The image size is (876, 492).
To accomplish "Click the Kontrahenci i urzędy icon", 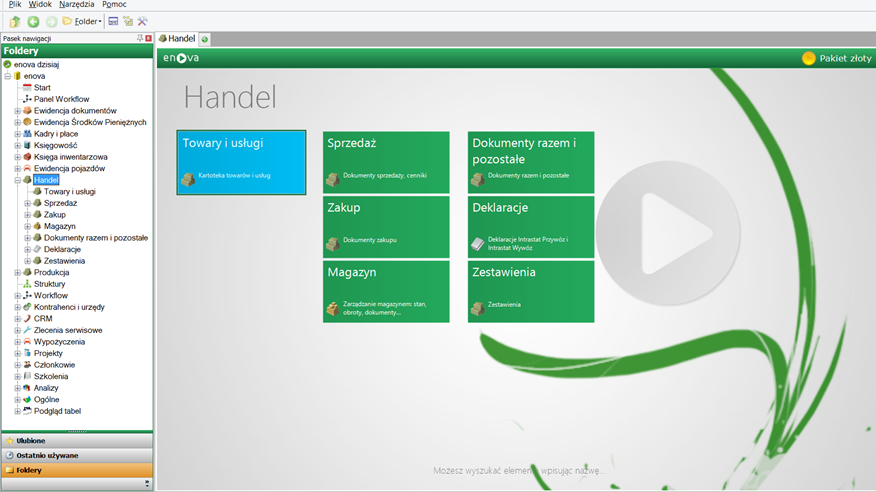I will 27,307.
